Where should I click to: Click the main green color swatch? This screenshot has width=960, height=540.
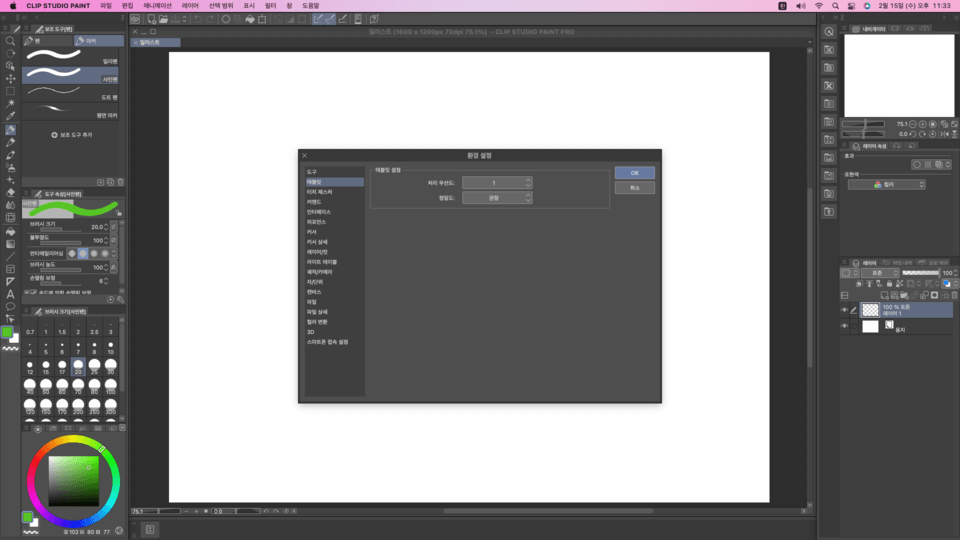(7, 332)
